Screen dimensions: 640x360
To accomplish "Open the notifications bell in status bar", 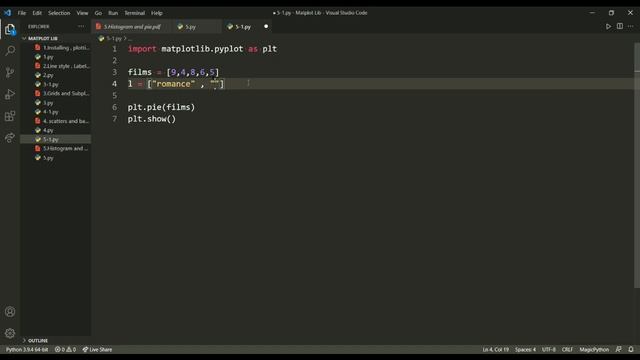I will click(631, 349).
